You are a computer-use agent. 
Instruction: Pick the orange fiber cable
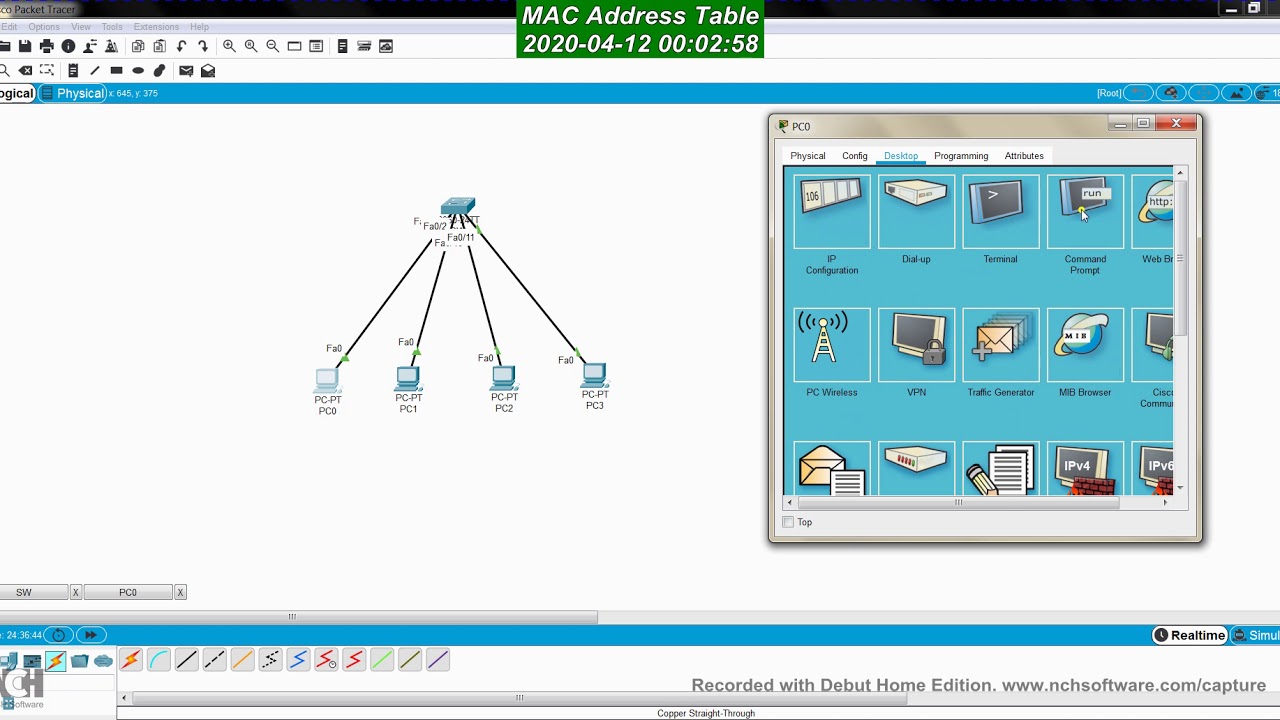(x=242, y=660)
